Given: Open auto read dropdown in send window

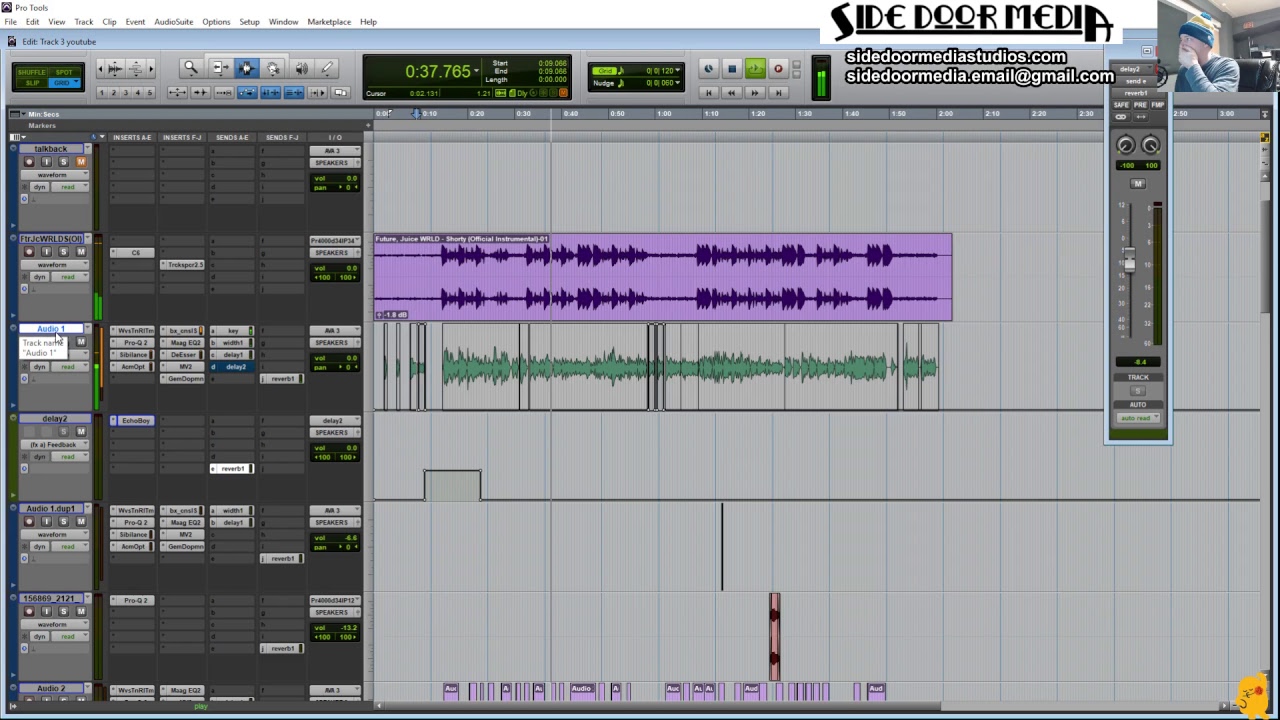Looking at the screenshot, I should click(x=1138, y=418).
